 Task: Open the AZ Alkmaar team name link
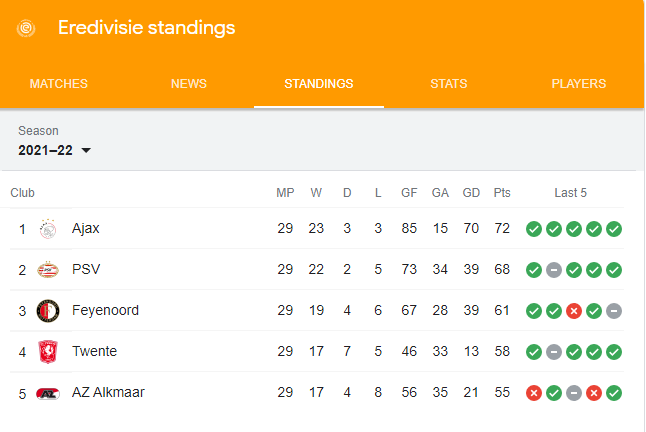(108, 392)
